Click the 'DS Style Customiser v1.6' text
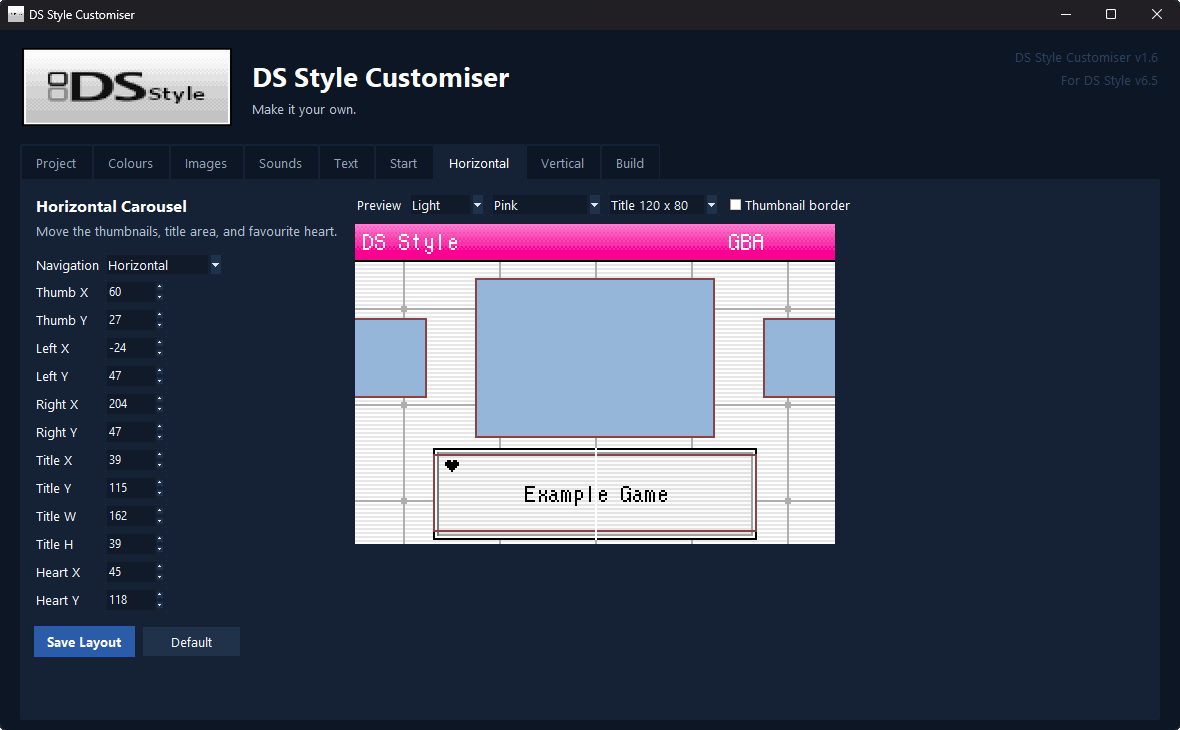The image size is (1180, 730). 1086,57
